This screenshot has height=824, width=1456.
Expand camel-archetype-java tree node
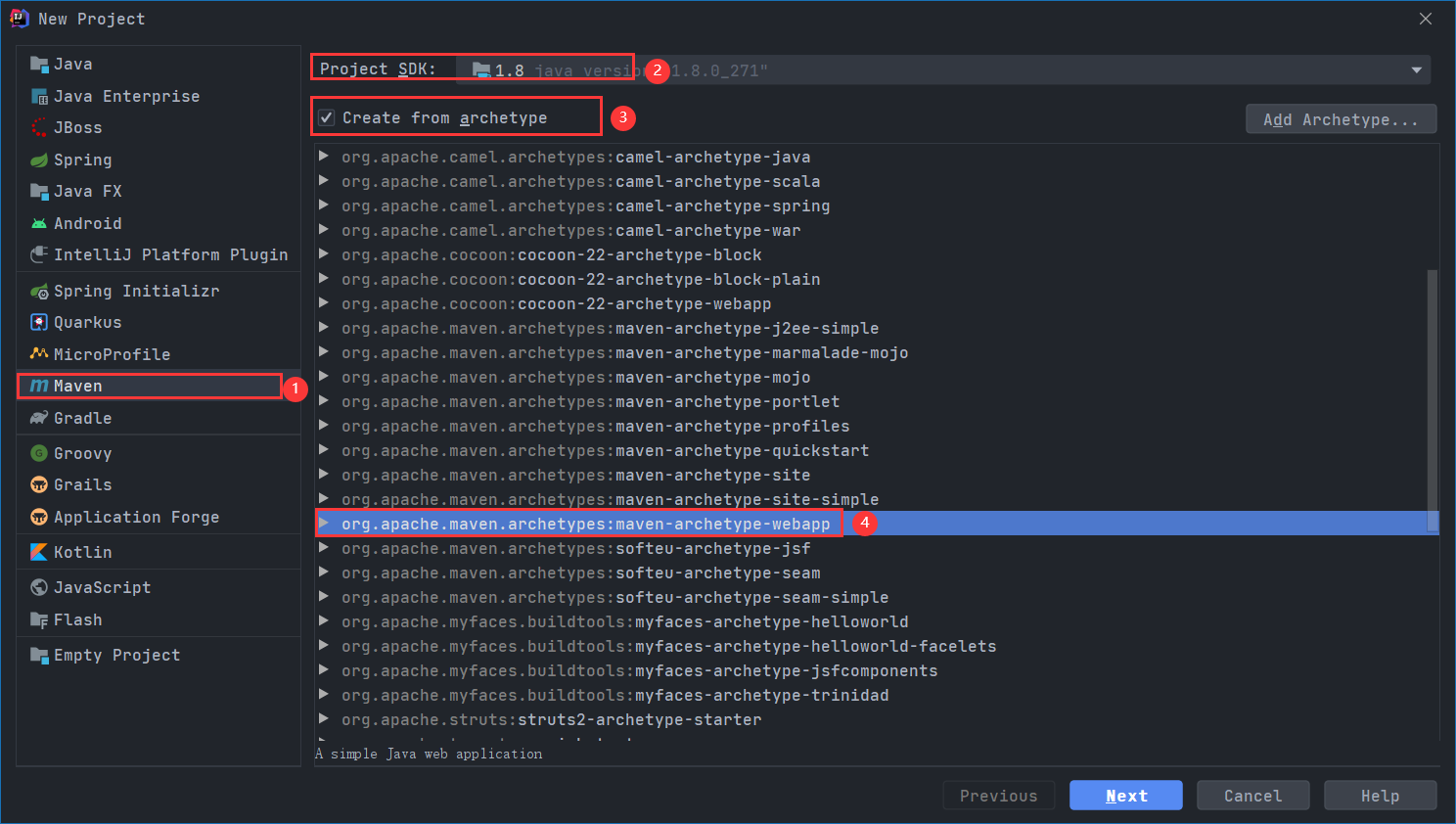coord(324,157)
